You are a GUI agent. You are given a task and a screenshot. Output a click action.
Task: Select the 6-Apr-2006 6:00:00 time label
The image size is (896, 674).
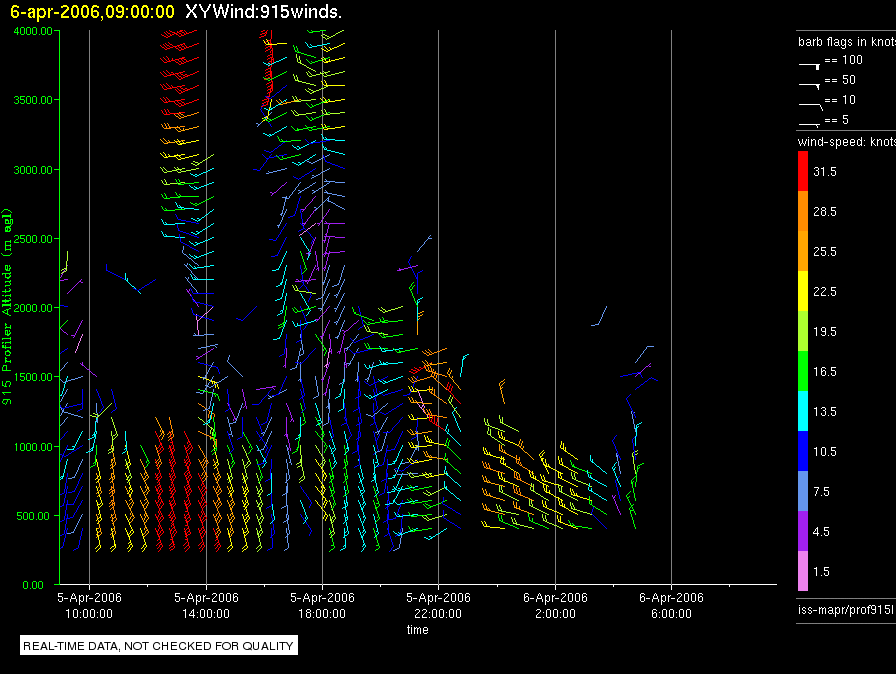(x=670, y=605)
